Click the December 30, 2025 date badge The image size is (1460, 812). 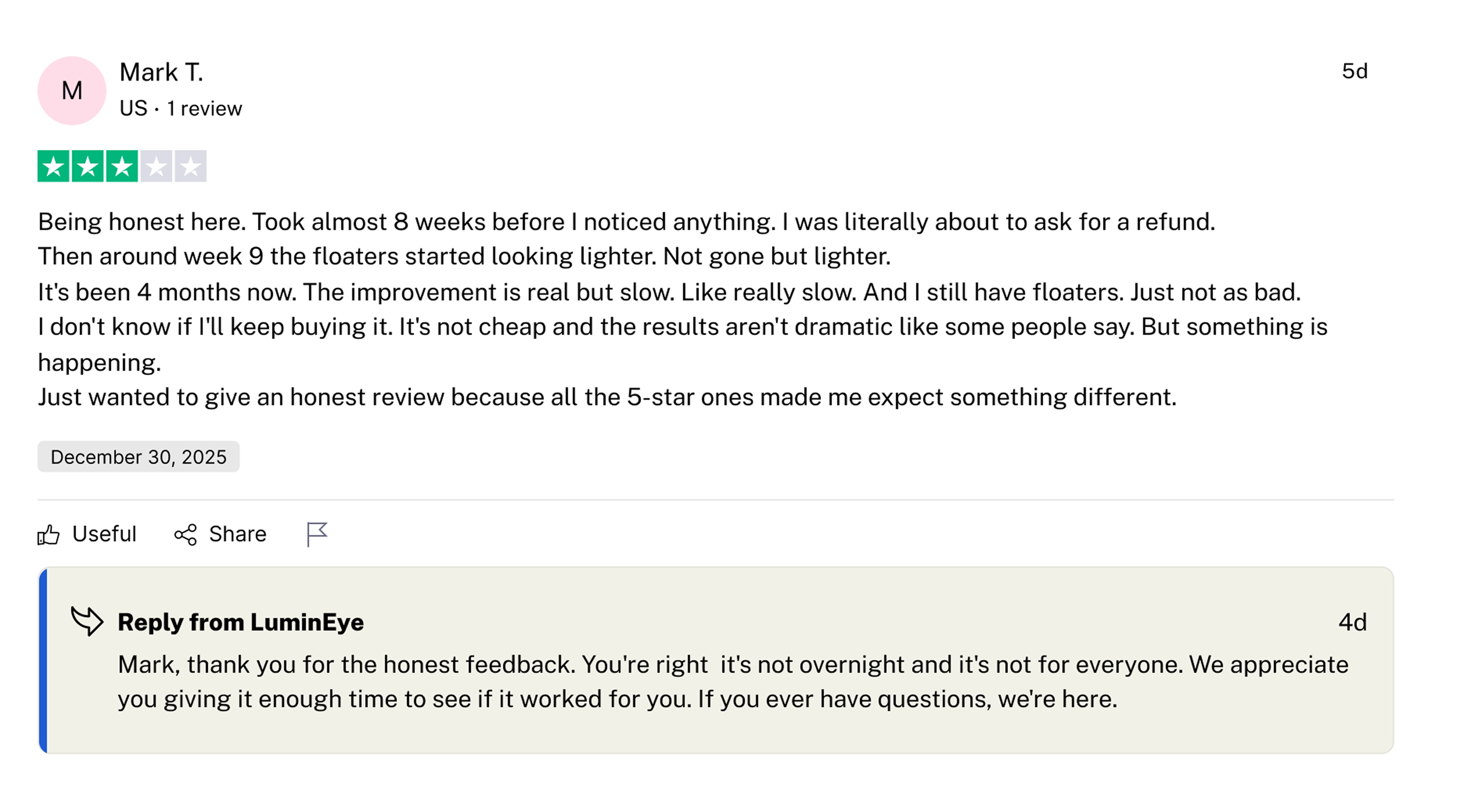point(138,457)
